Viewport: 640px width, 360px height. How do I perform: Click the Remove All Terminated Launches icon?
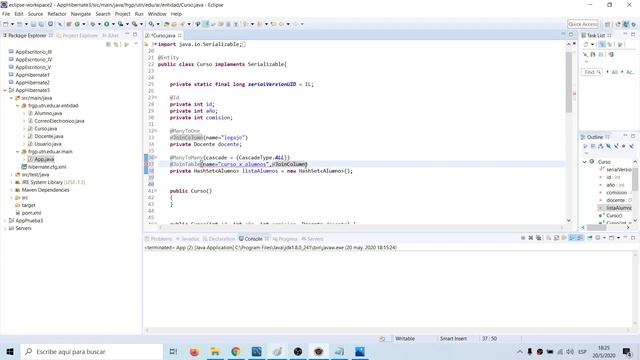coord(539,238)
